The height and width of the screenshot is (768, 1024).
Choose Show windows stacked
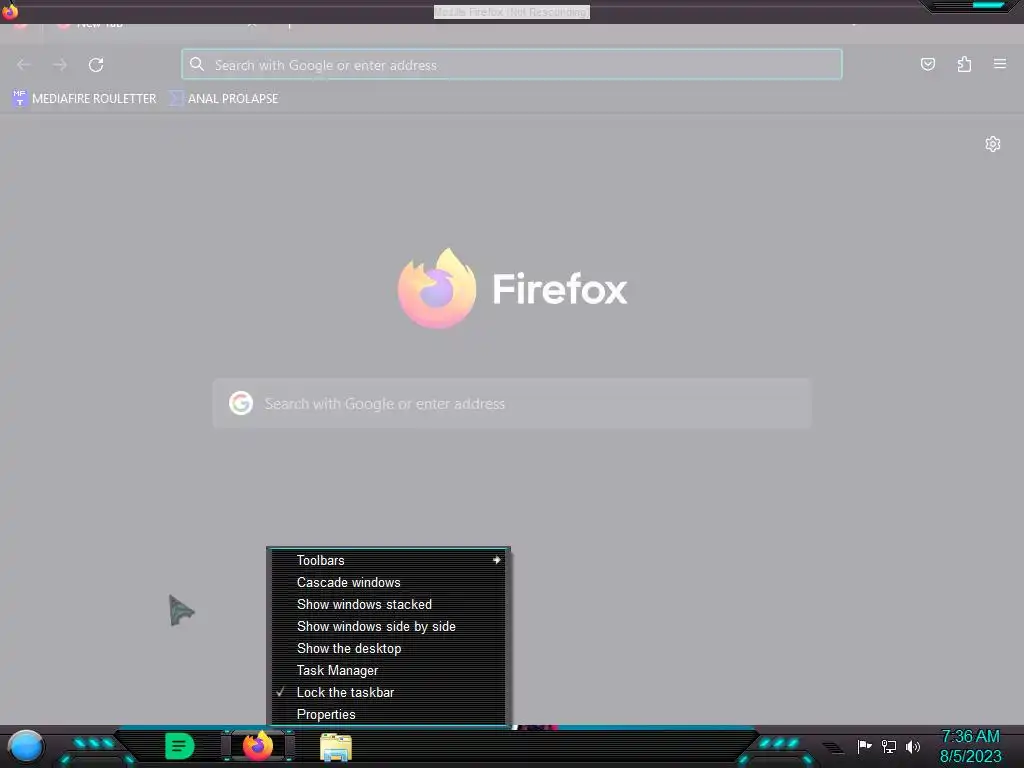tap(389, 605)
